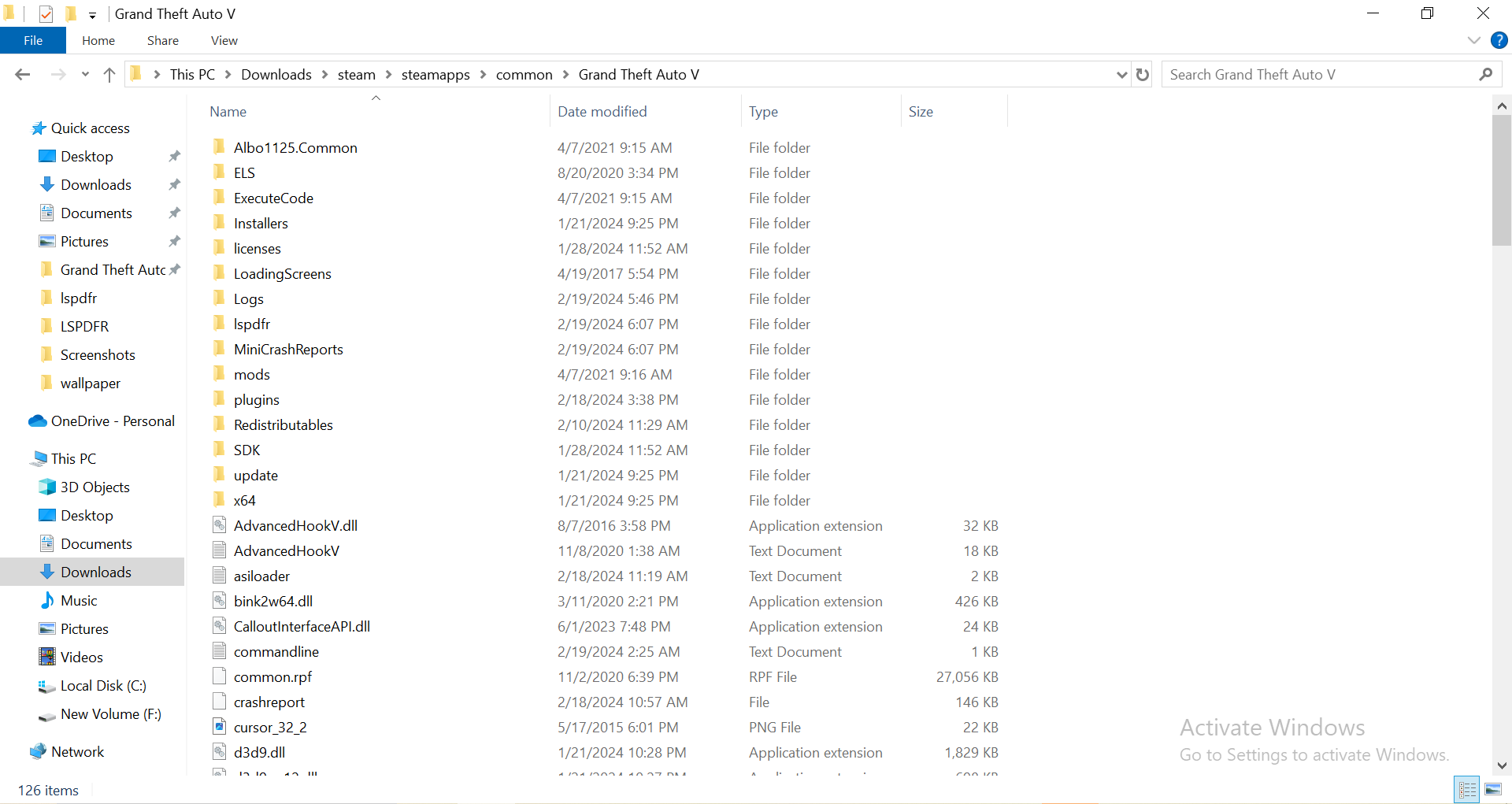Expand the Downloads breadcrumb chevron
1512x804 pixels.
pyautogui.click(x=324, y=75)
